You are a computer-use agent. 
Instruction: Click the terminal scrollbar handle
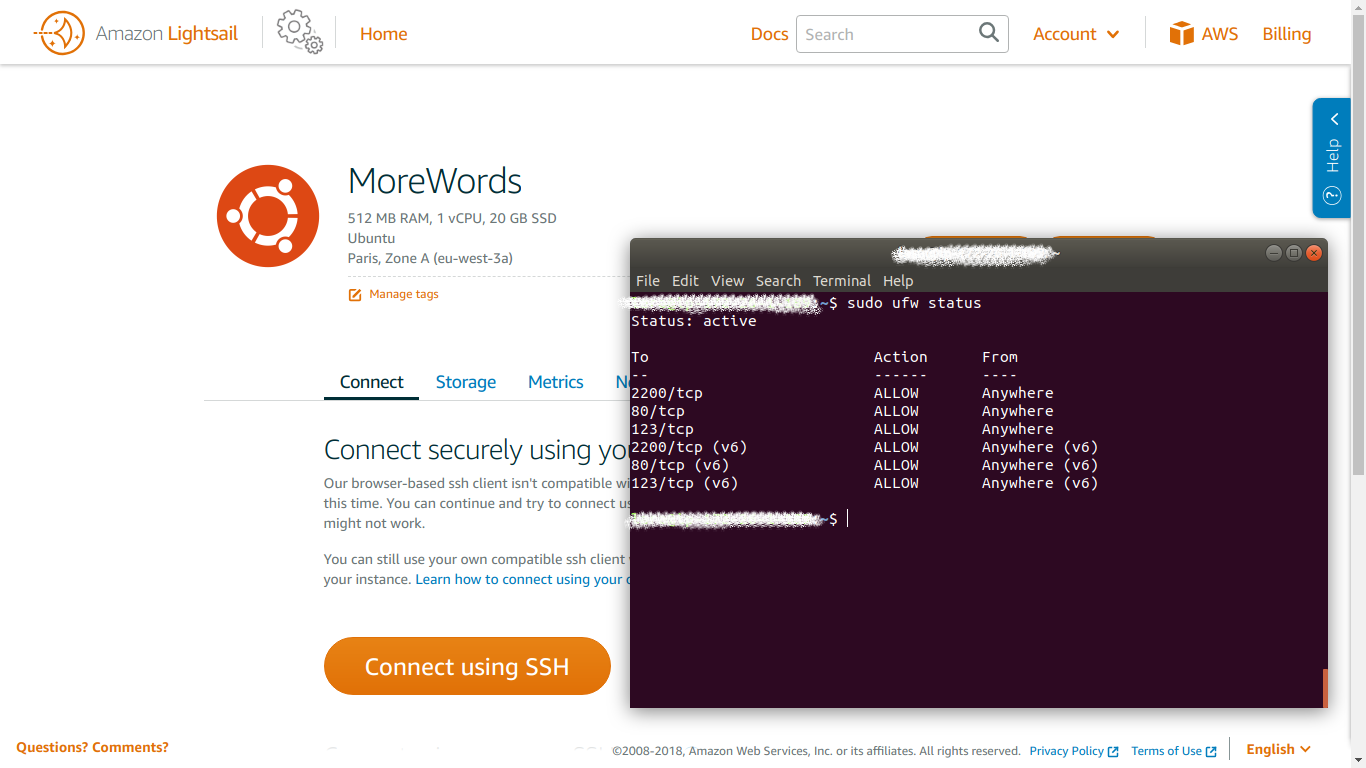click(x=1325, y=688)
